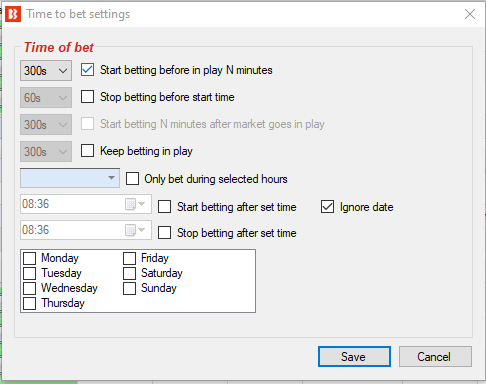Open calendar picker for start time field

point(135,204)
